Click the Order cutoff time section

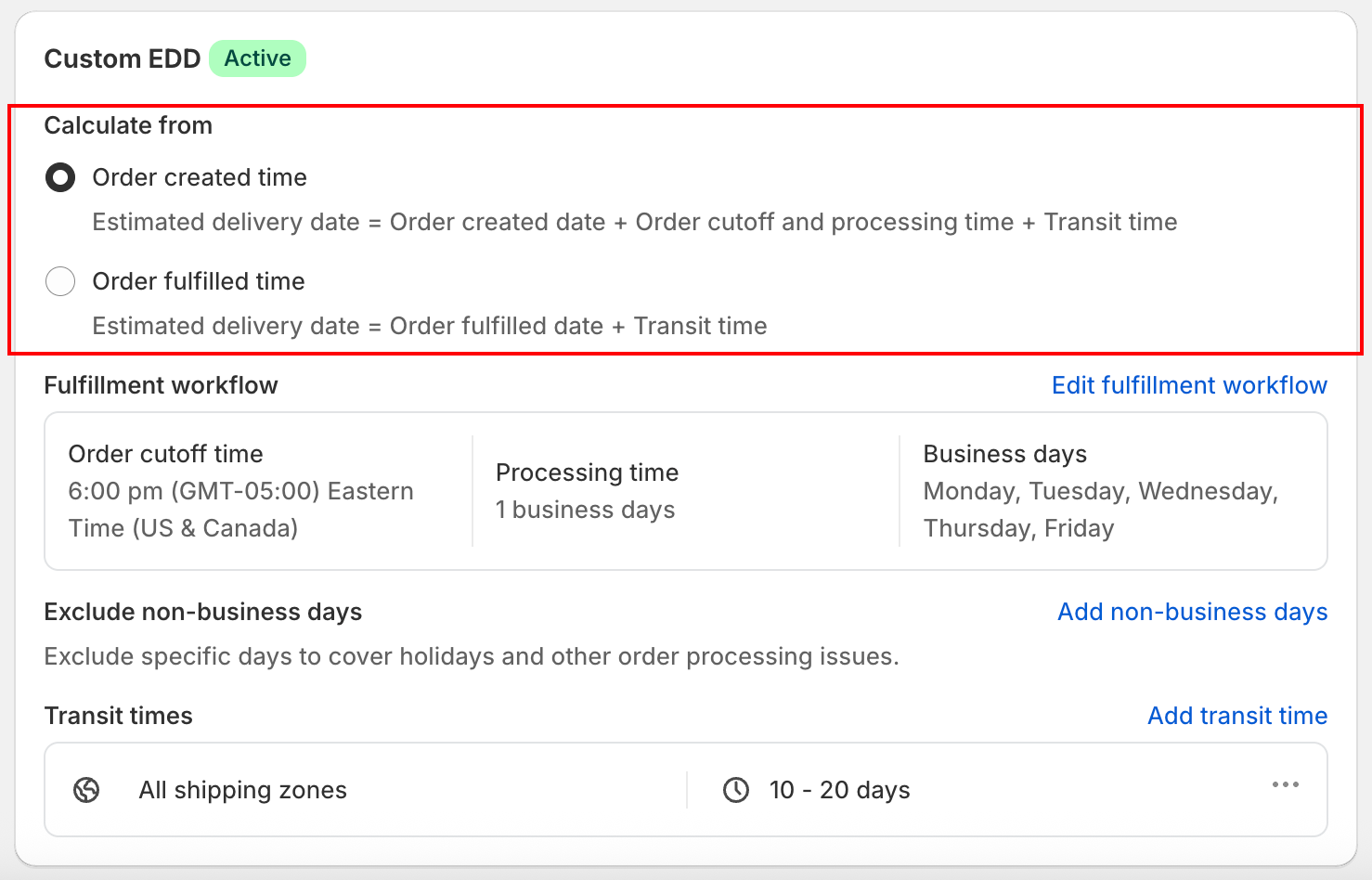[x=258, y=491]
